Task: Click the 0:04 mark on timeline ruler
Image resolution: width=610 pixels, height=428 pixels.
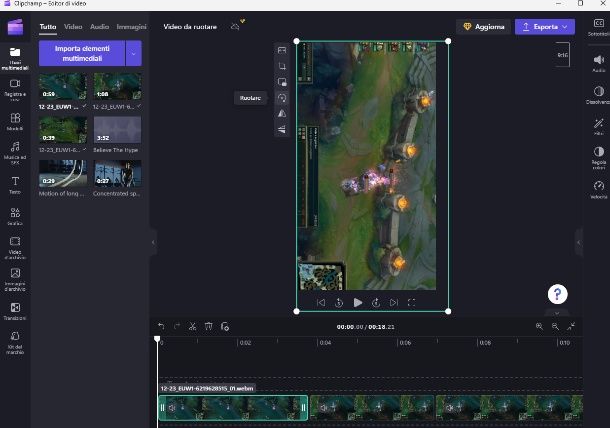Action: pos(325,342)
